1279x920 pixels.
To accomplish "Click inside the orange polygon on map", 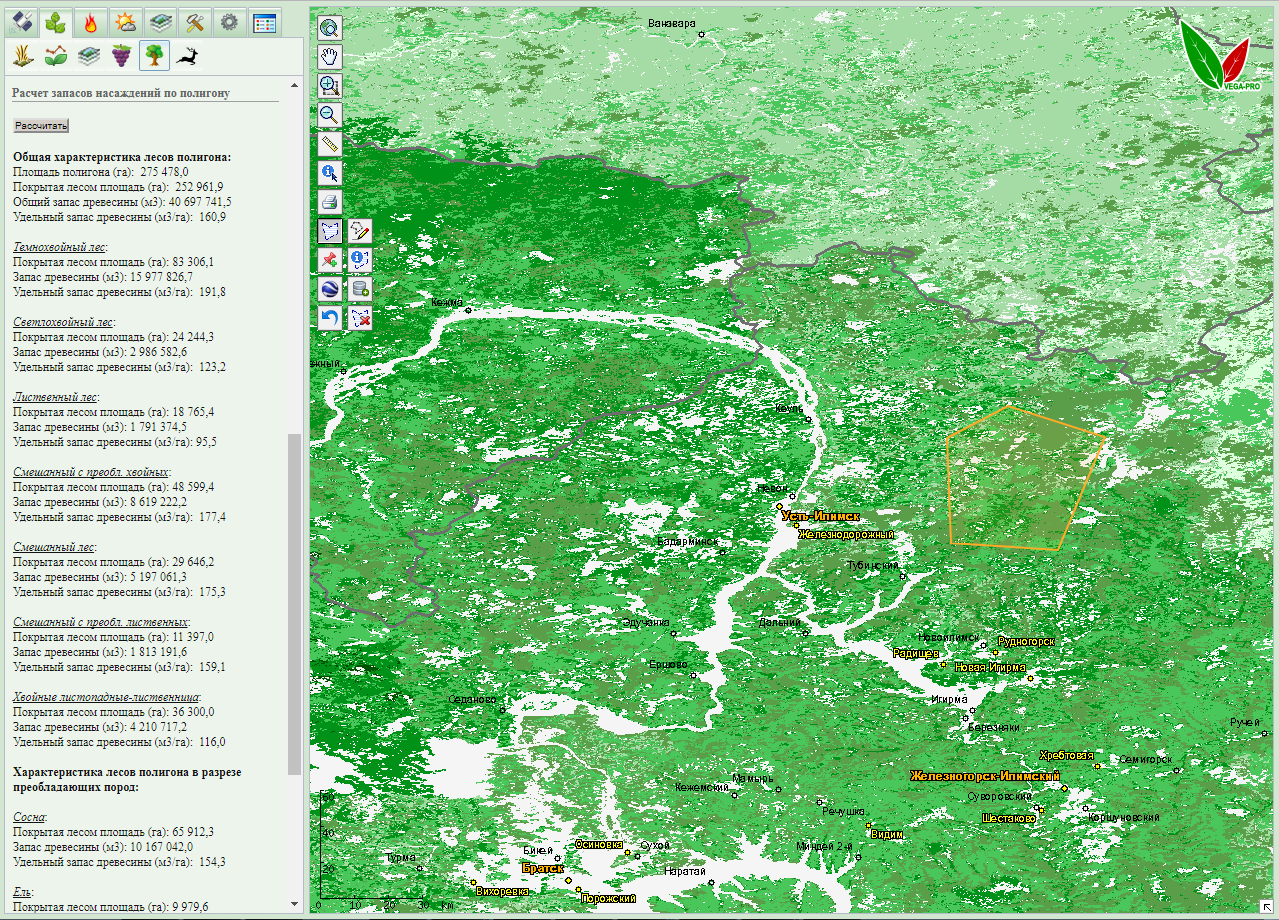I will pyautogui.click(x=1020, y=480).
